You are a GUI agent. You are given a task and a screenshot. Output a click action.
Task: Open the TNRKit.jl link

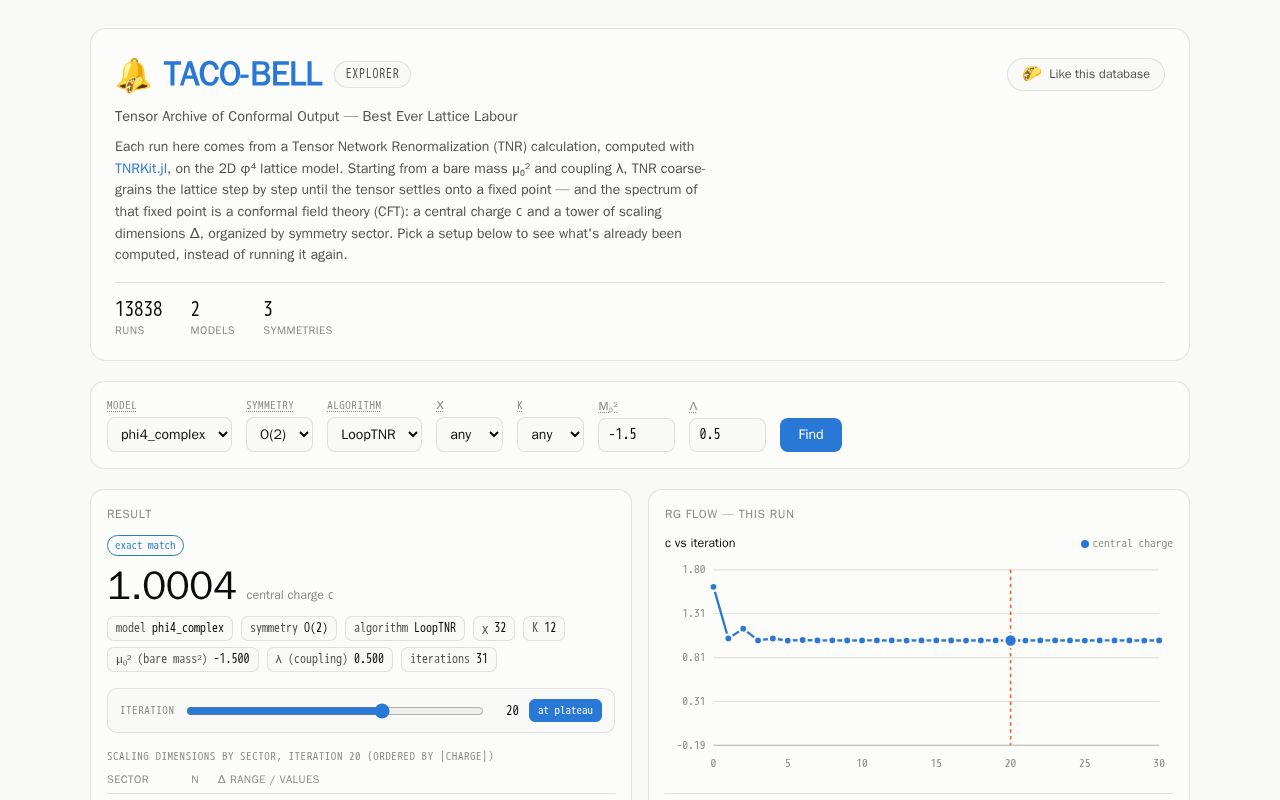141,168
